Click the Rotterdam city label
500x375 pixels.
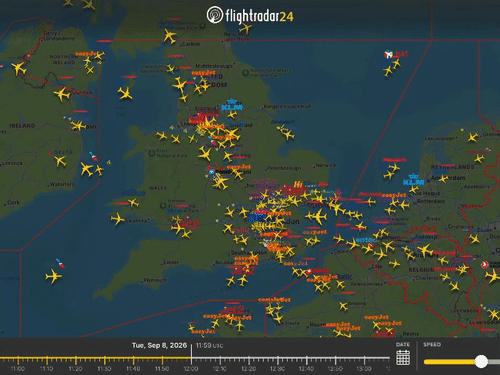[x=431, y=201]
